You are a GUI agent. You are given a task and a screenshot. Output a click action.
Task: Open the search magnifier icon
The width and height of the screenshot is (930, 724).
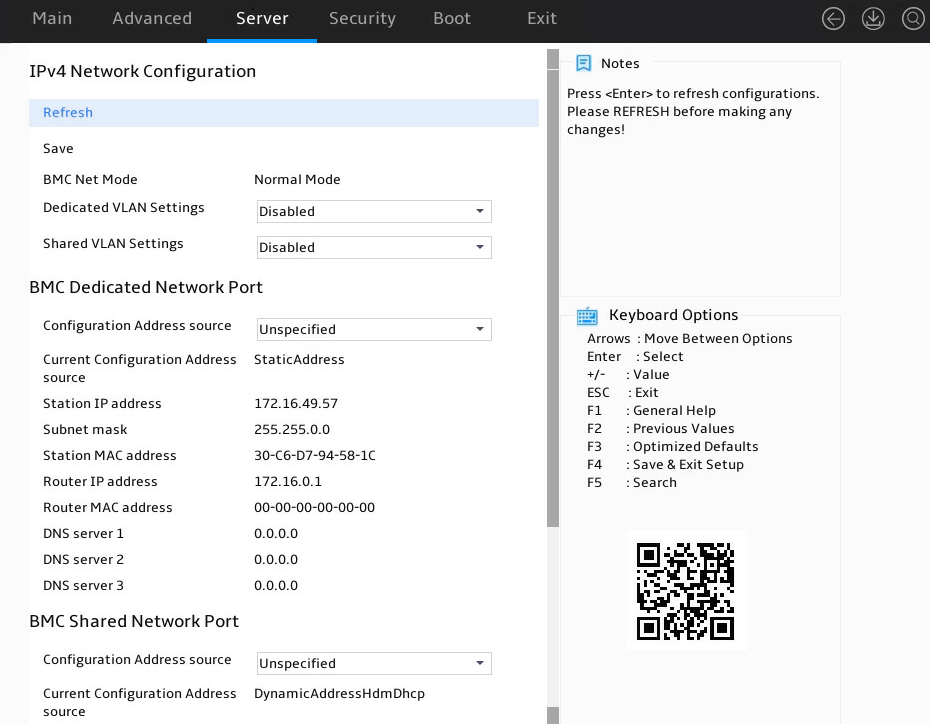[x=913, y=19]
